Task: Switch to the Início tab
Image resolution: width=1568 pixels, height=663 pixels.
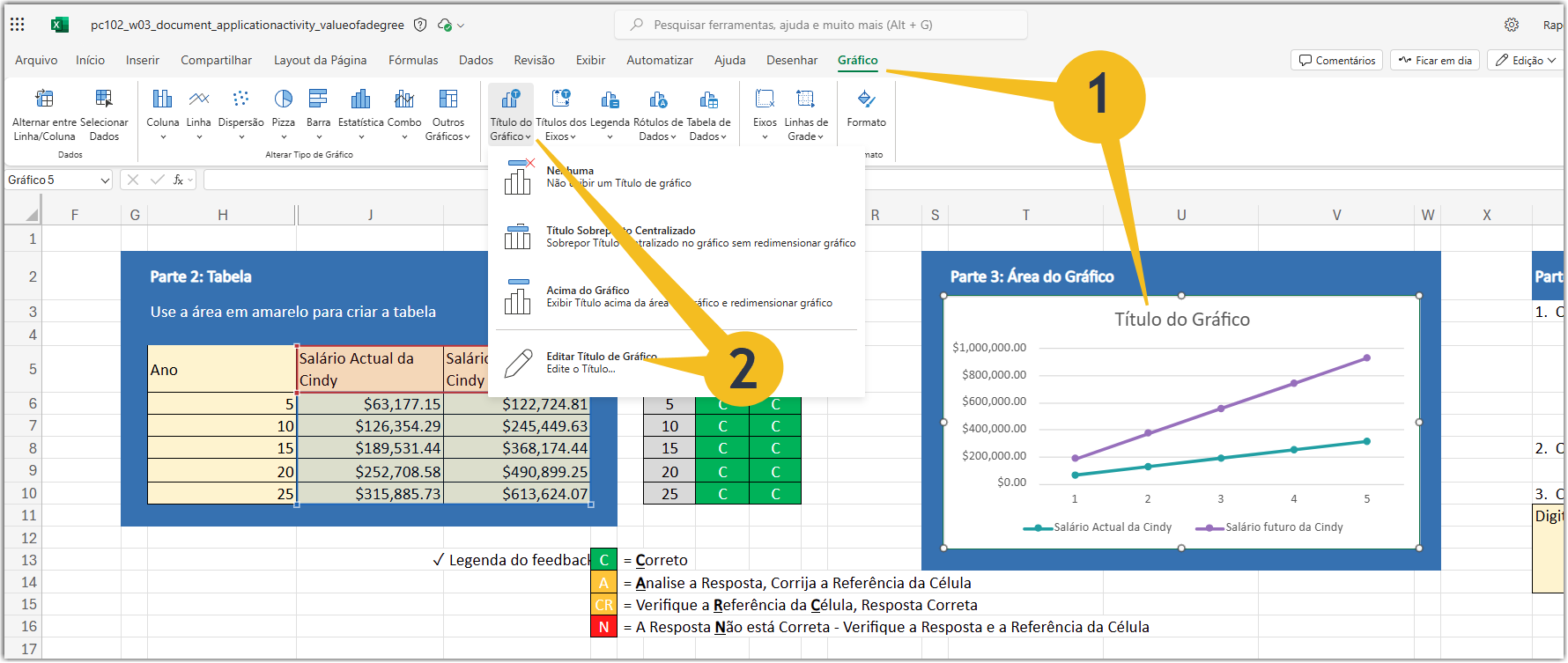Action: (x=90, y=60)
